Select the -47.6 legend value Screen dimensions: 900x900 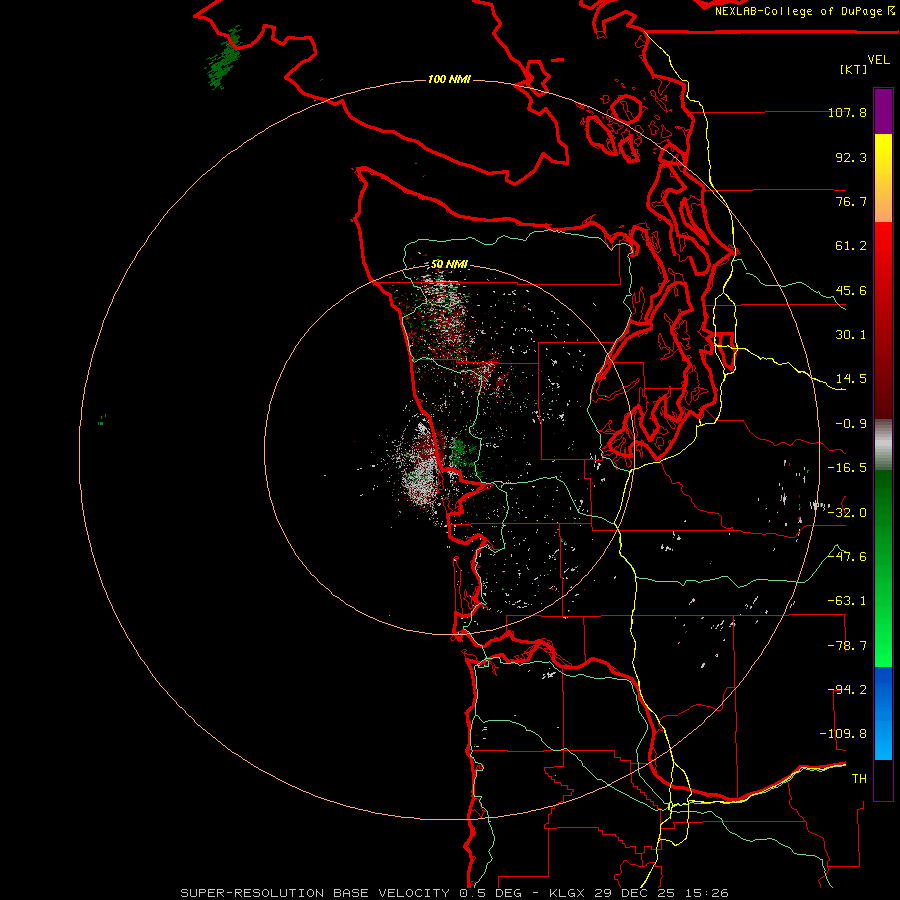pos(847,557)
